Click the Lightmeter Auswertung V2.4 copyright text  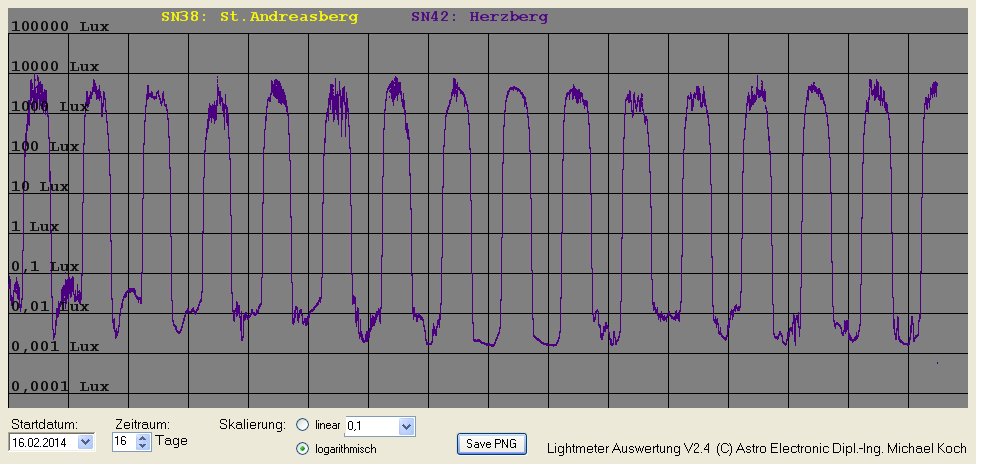[x=756, y=448]
